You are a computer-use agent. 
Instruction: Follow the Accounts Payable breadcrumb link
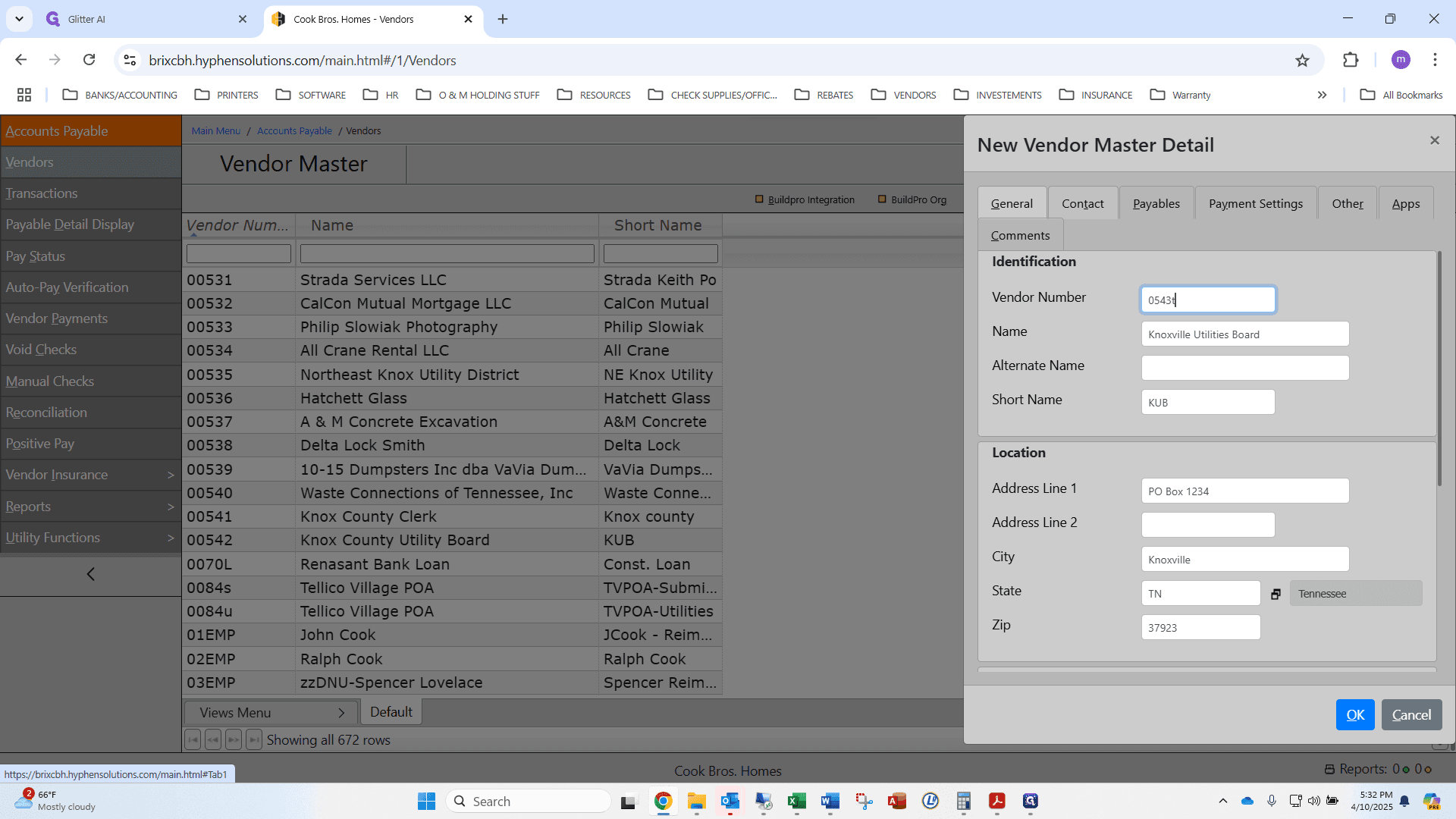pos(294,130)
